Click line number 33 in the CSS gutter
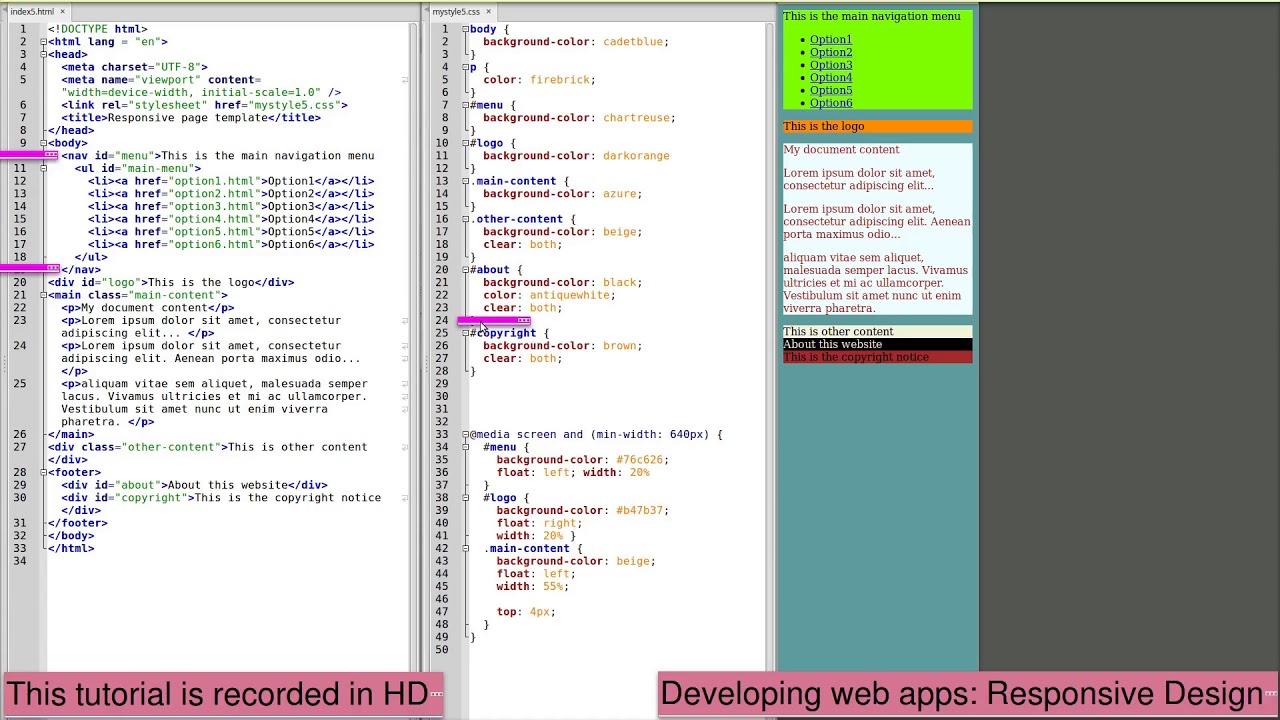1280x720 pixels. (441, 434)
